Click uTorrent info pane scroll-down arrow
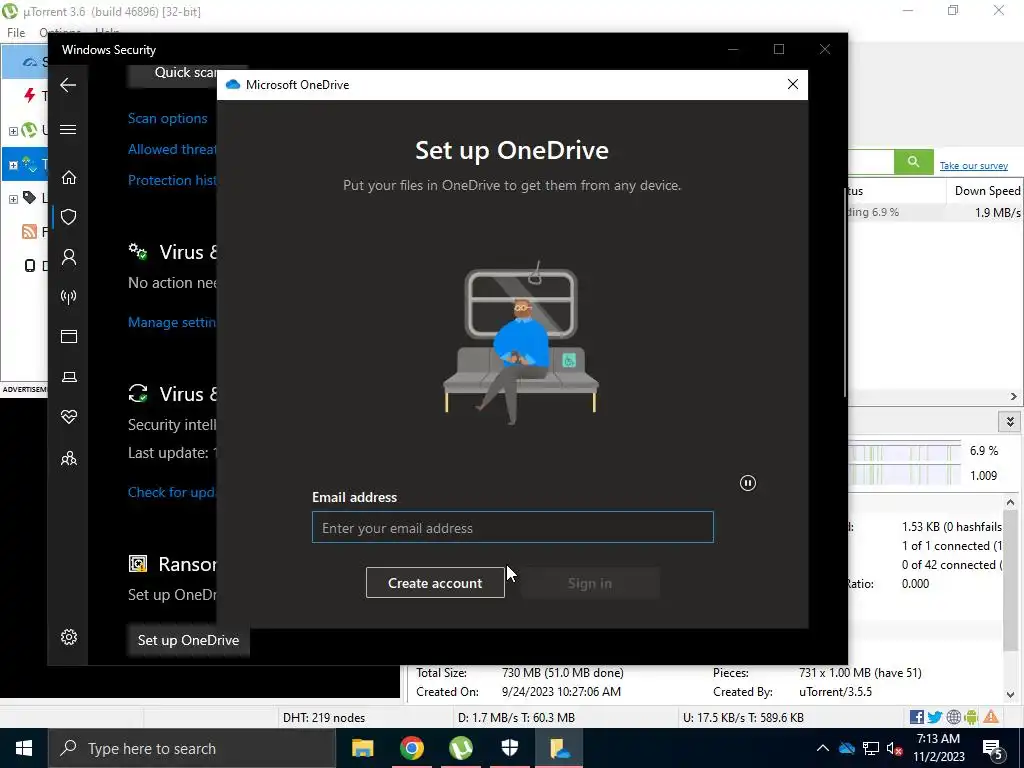The height and width of the screenshot is (768, 1024). point(1010,694)
